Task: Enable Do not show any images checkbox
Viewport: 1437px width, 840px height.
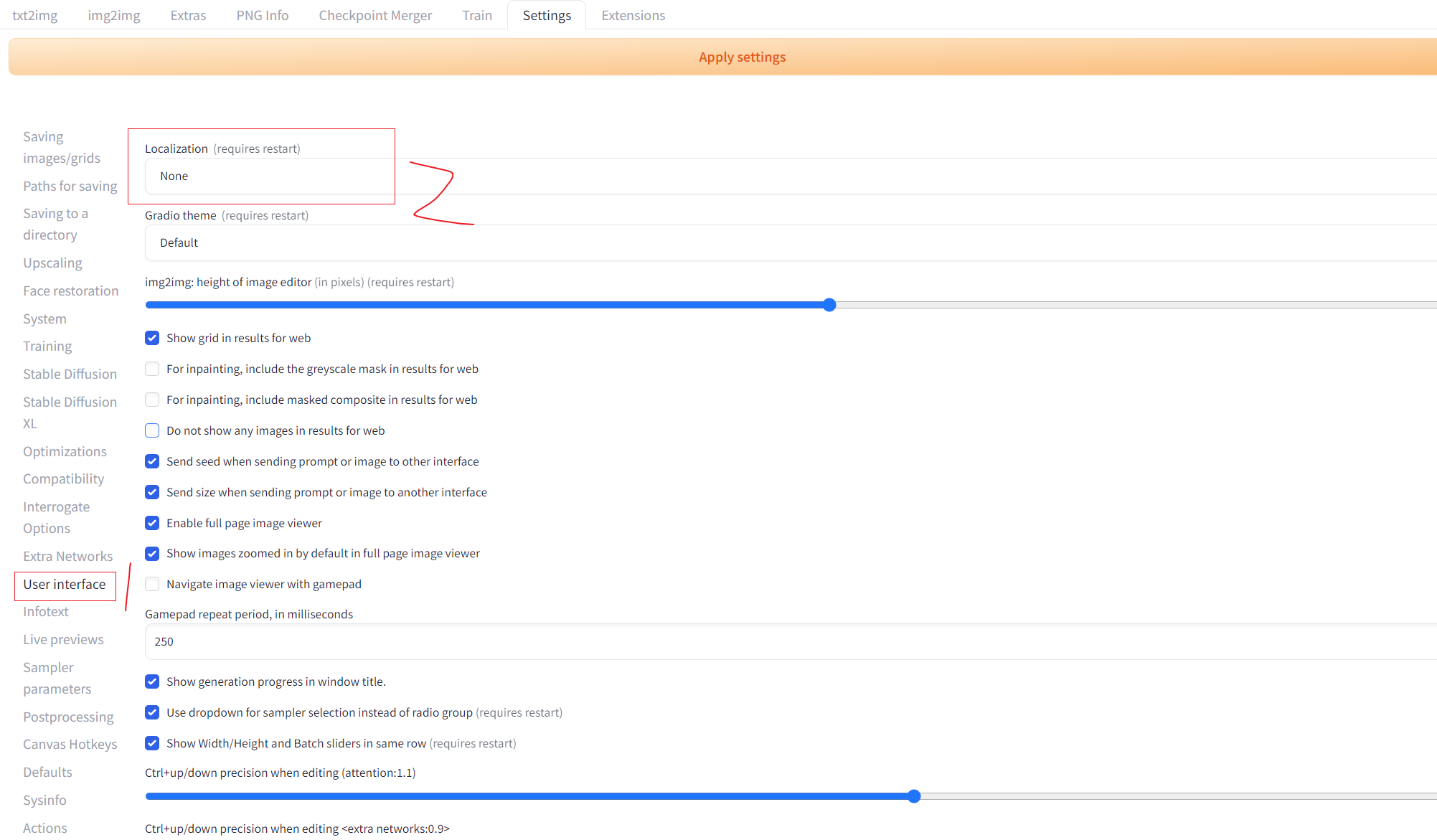Action: click(x=152, y=430)
